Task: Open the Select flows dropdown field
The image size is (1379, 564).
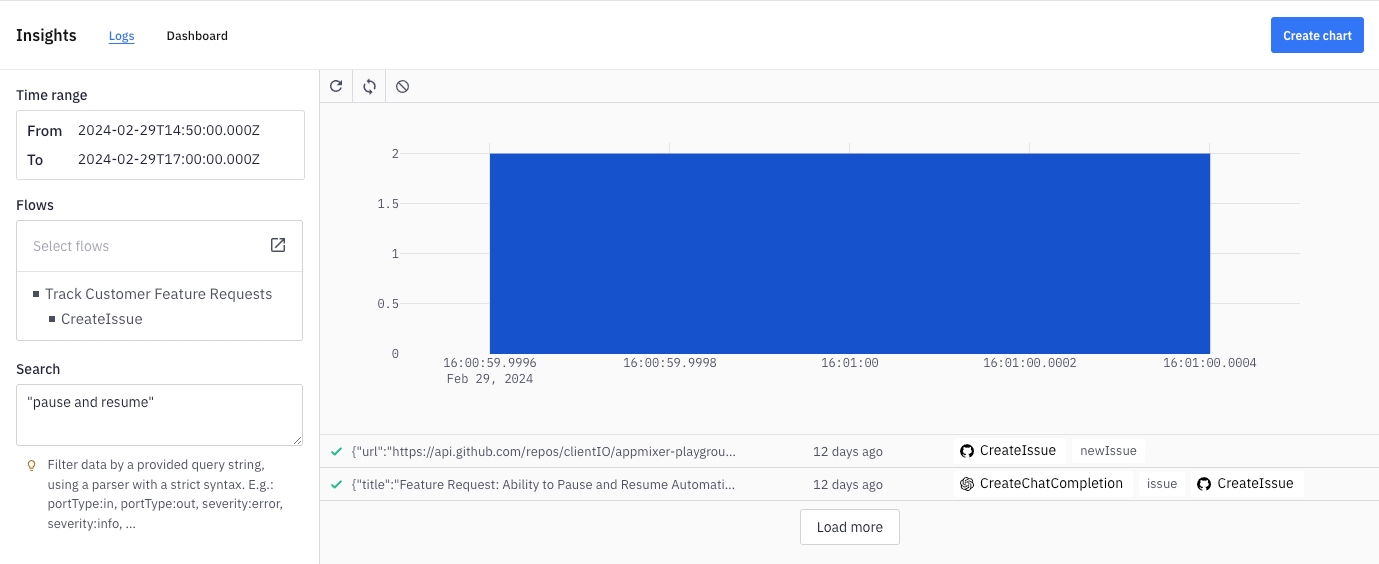Action: 140,246
